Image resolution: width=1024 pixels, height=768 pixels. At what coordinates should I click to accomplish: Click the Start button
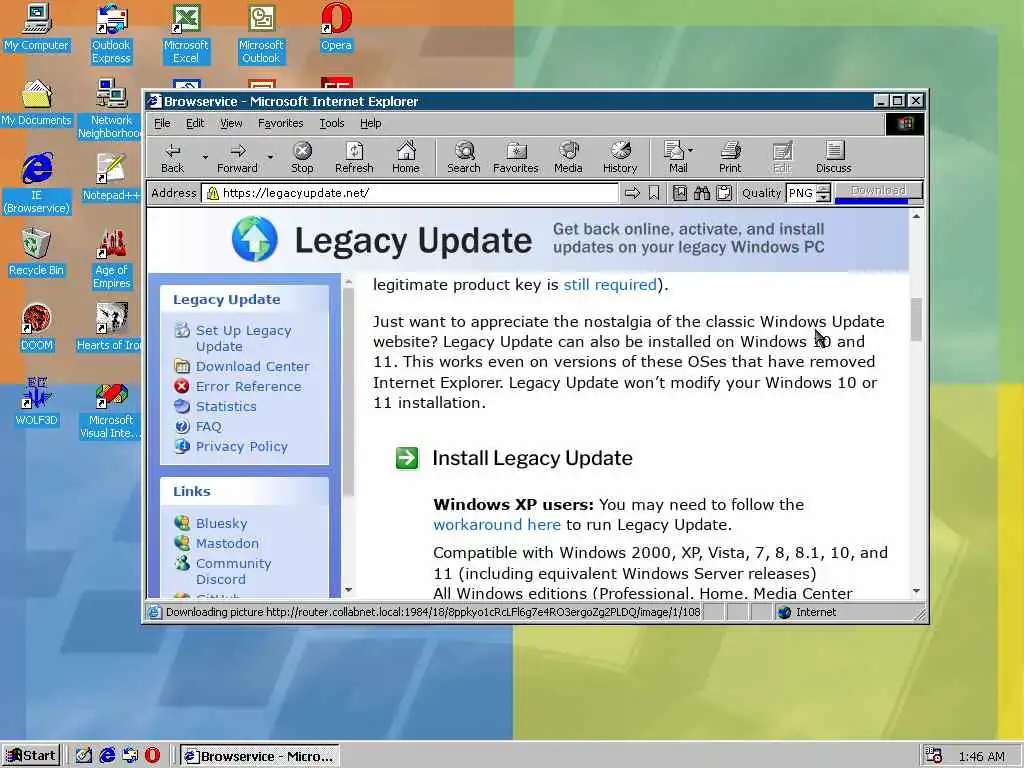31,756
